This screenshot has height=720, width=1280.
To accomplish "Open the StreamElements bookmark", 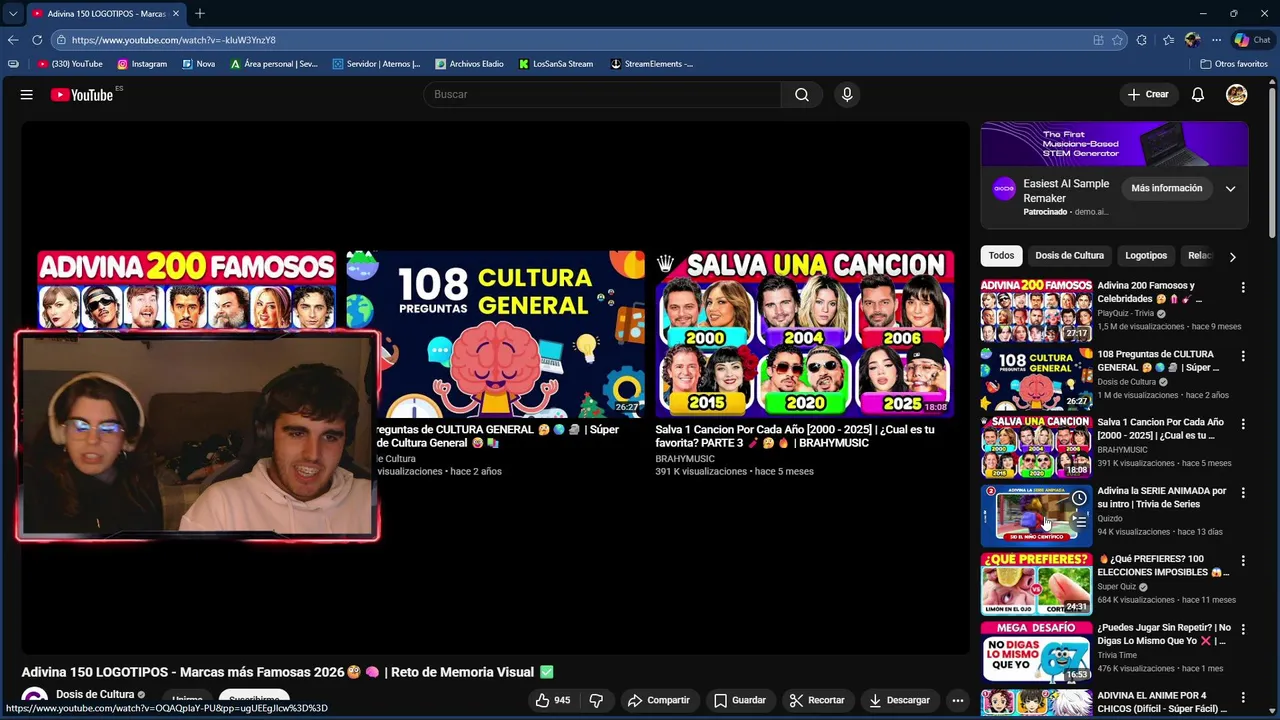I will pyautogui.click(x=652, y=64).
